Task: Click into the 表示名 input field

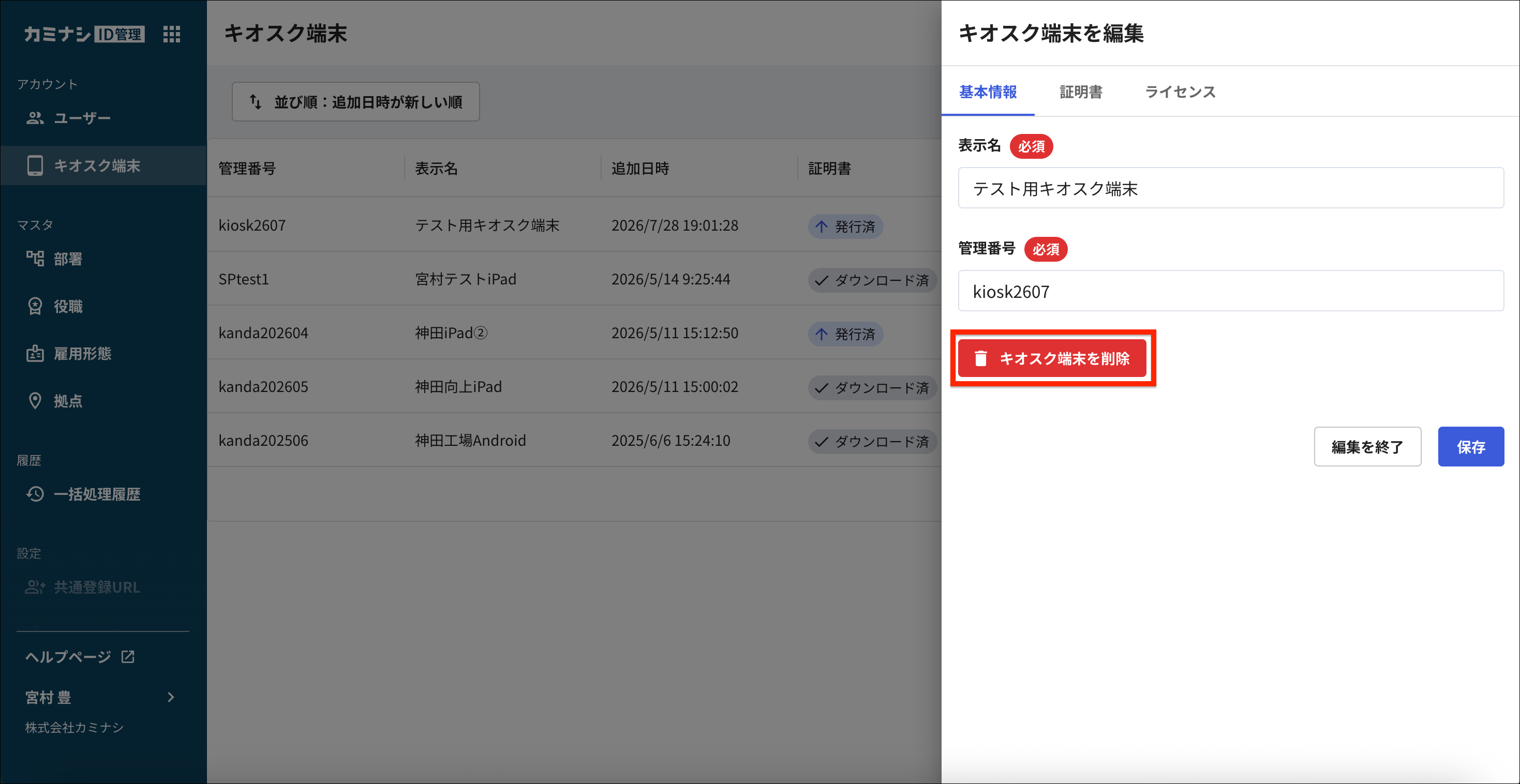Action: tap(1230, 188)
